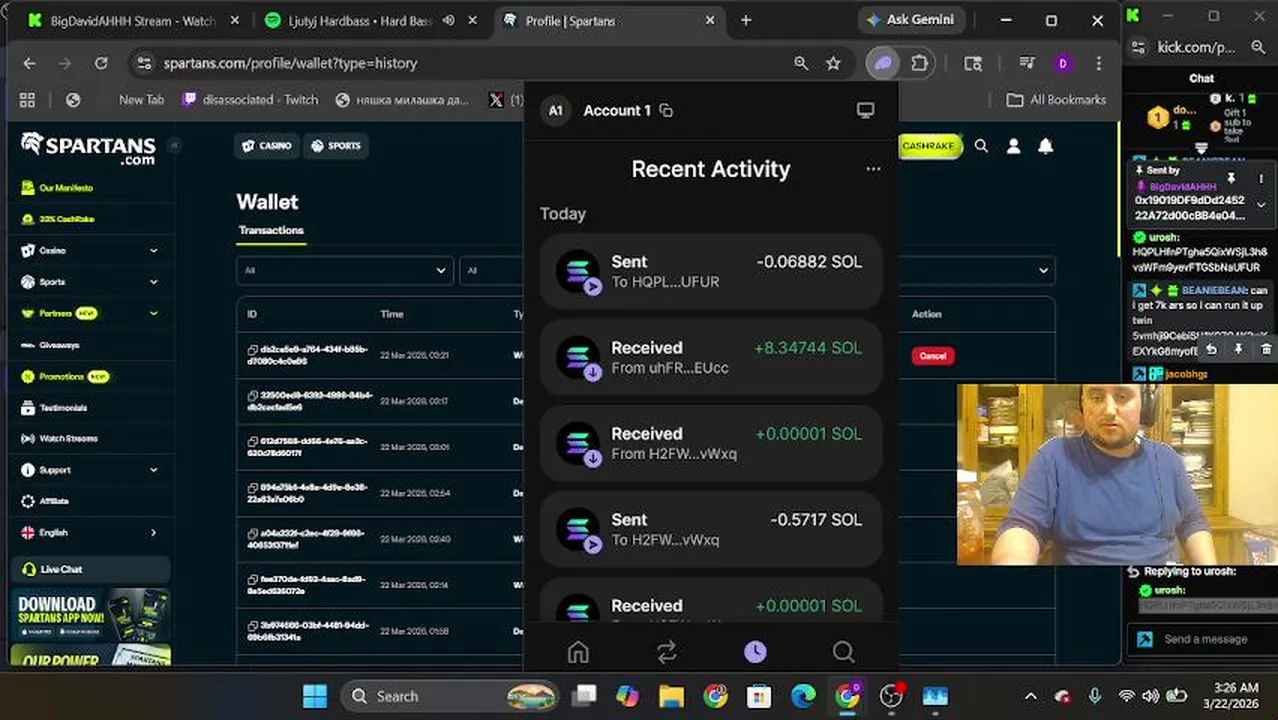Image resolution: width=1278 pixels, height=720 pixels.
Task: Expand Support sidebar section
Action: pyautogui.click(x=153, y=470)
